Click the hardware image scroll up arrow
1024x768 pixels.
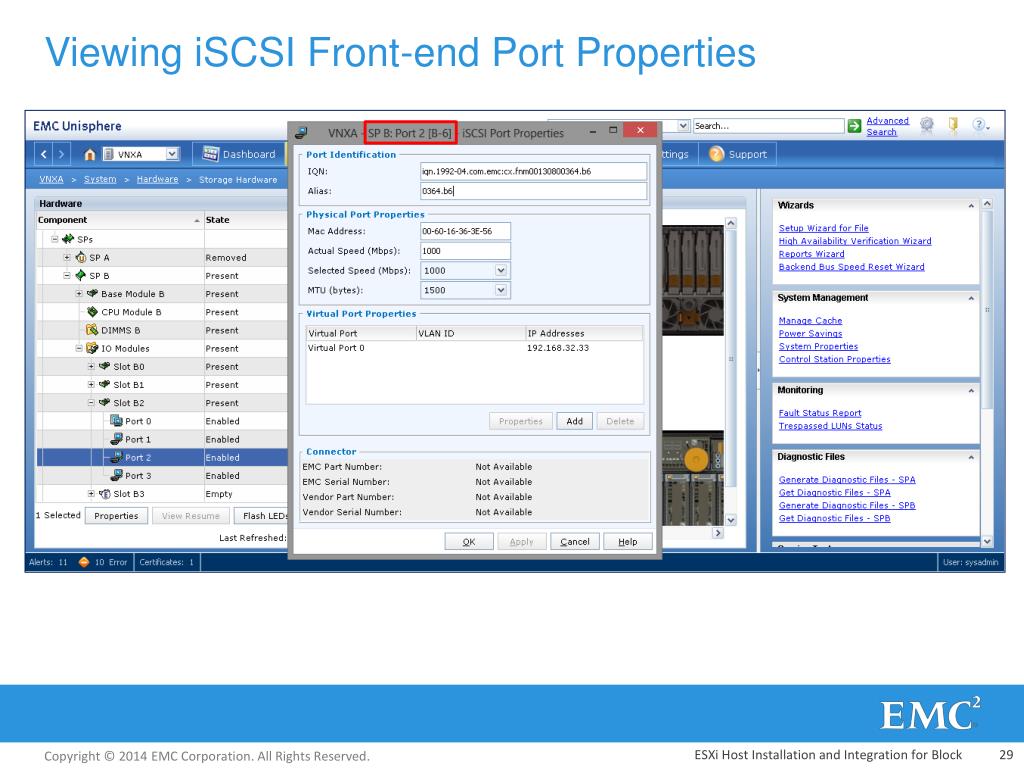731,223
